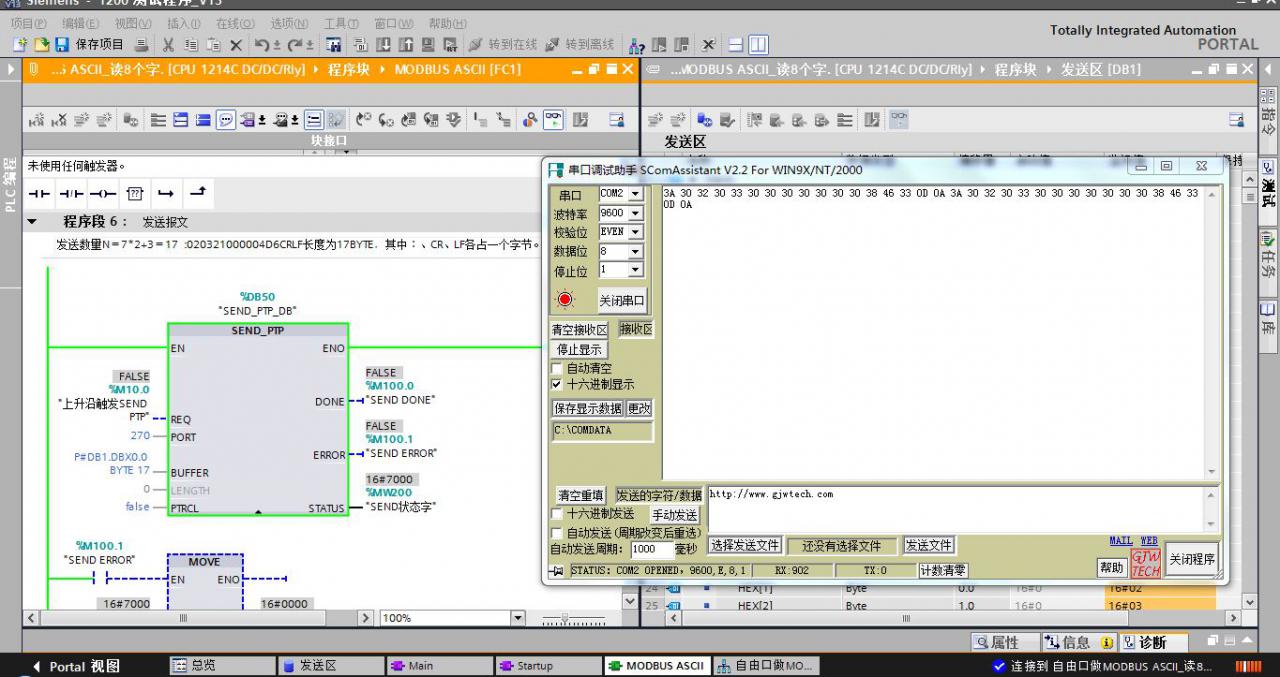Toggle the monitoring glasses icon in FC1 editor

tap(552, 120)
